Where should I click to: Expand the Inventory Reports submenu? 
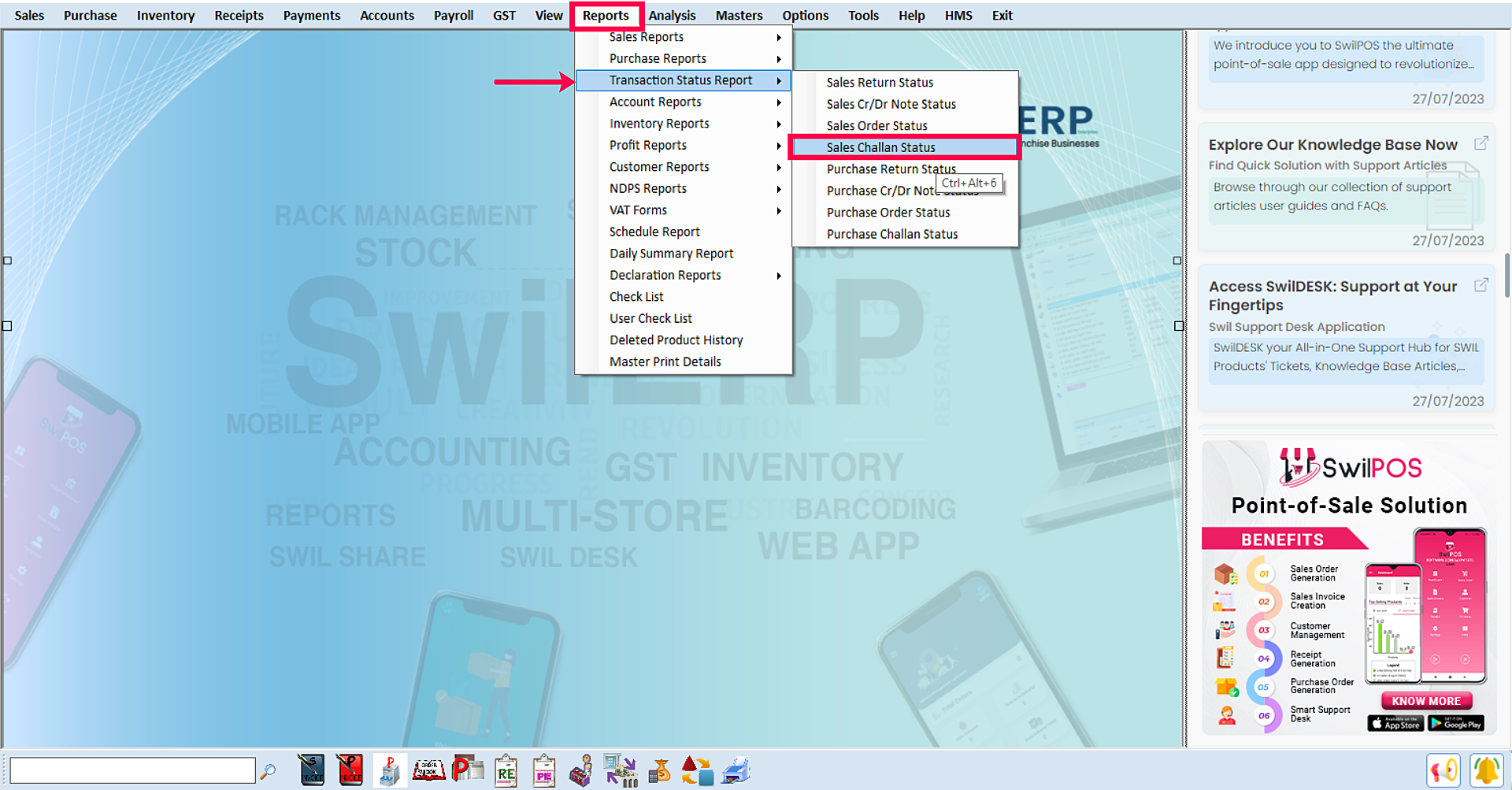coord(684,124)
